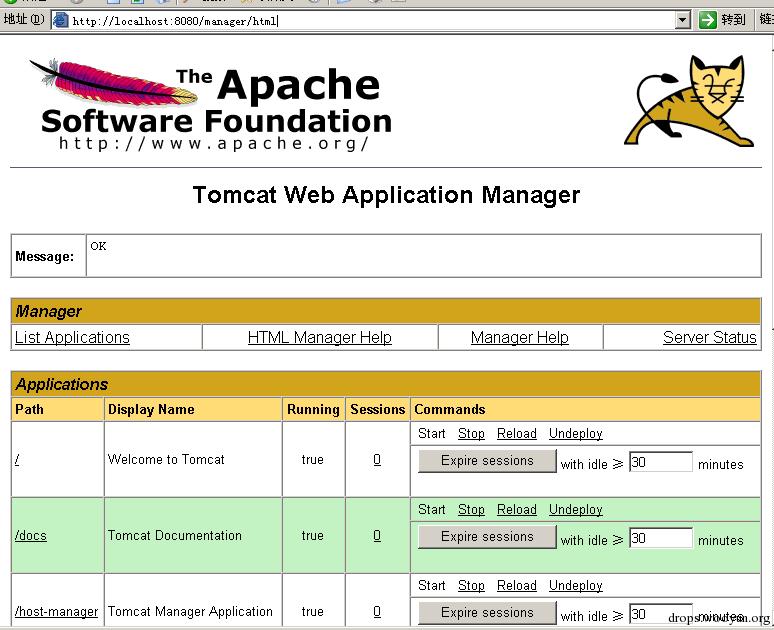Stop the /docs application

(471, 510)
